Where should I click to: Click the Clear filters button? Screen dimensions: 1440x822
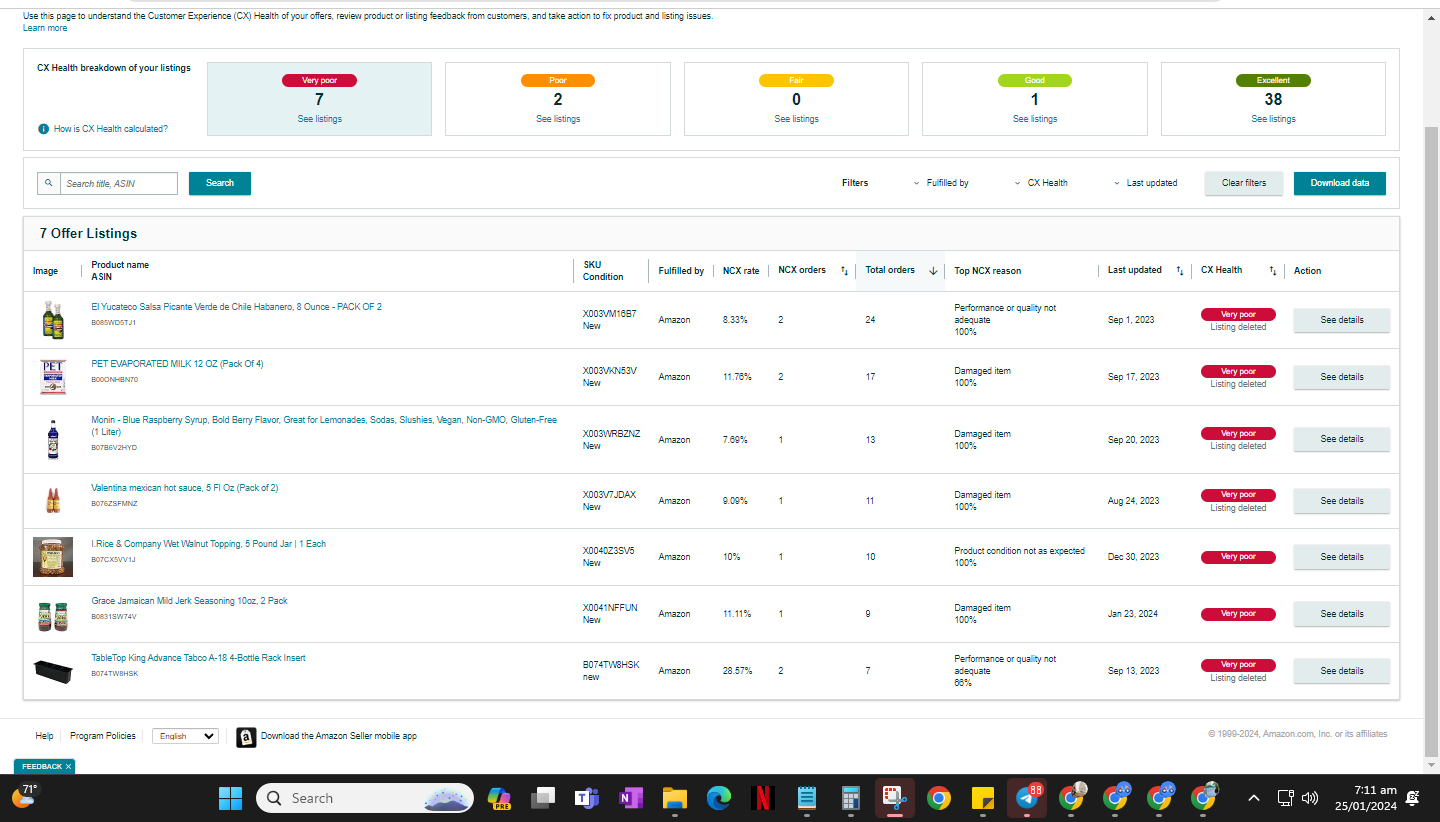click(x=1244, y=183)
